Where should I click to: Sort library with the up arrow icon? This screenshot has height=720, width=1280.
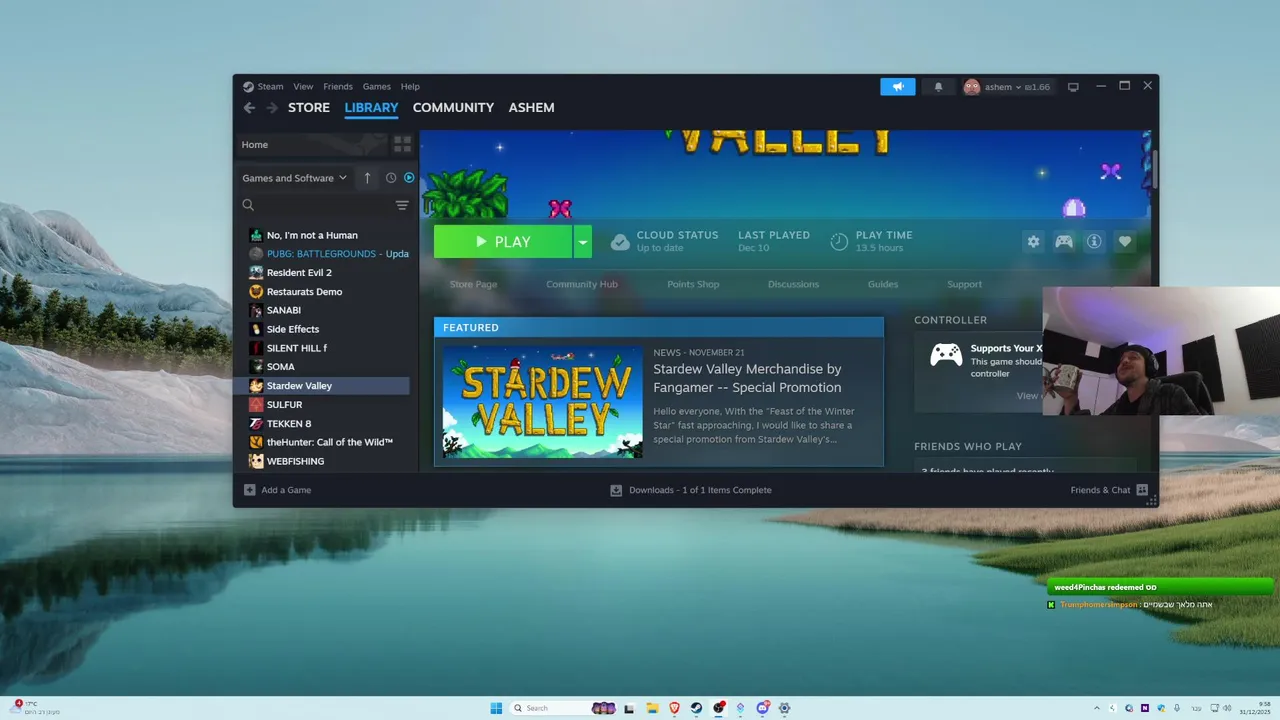coord(367,178)
